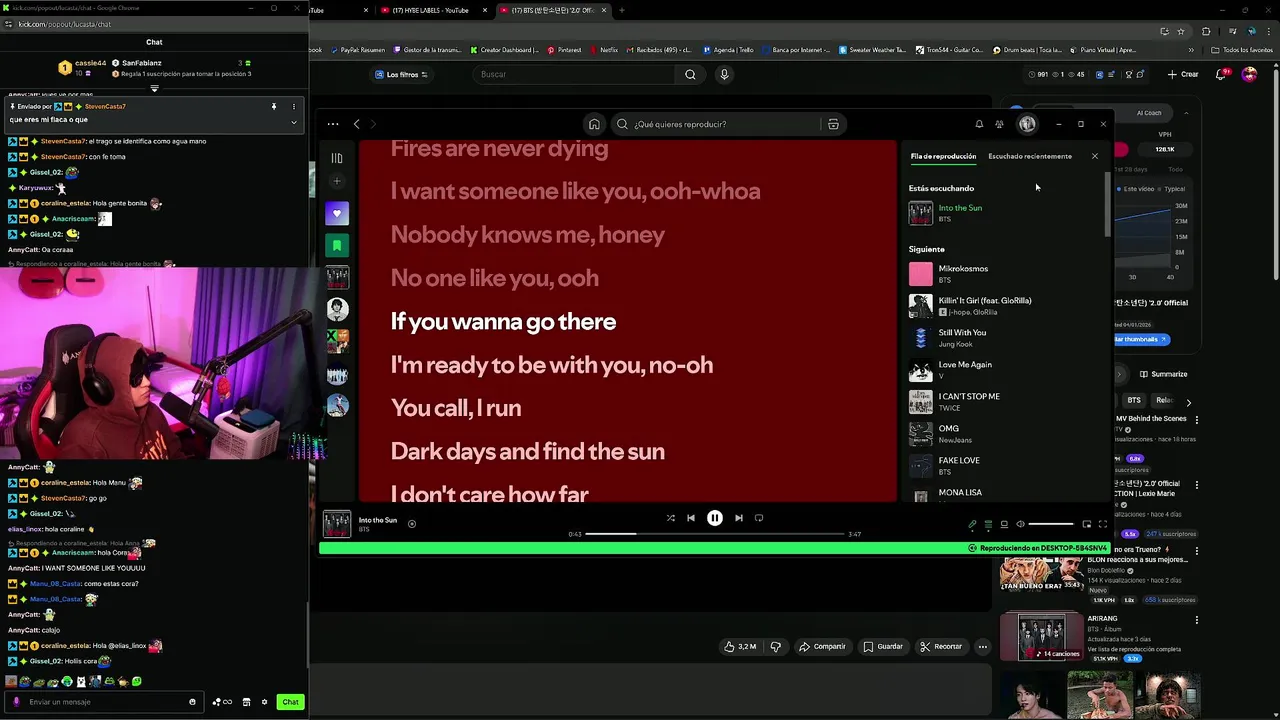Open the Netflix bookmark

coord(603,50)
